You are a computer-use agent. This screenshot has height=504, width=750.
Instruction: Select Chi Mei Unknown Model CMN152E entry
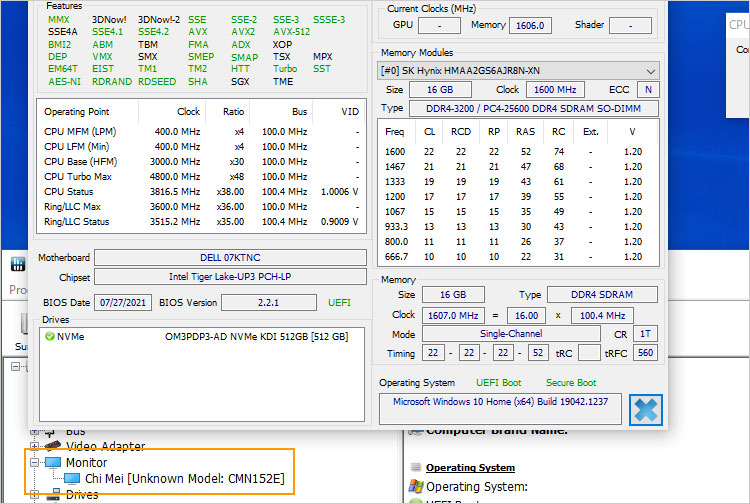tap(185, 480)
